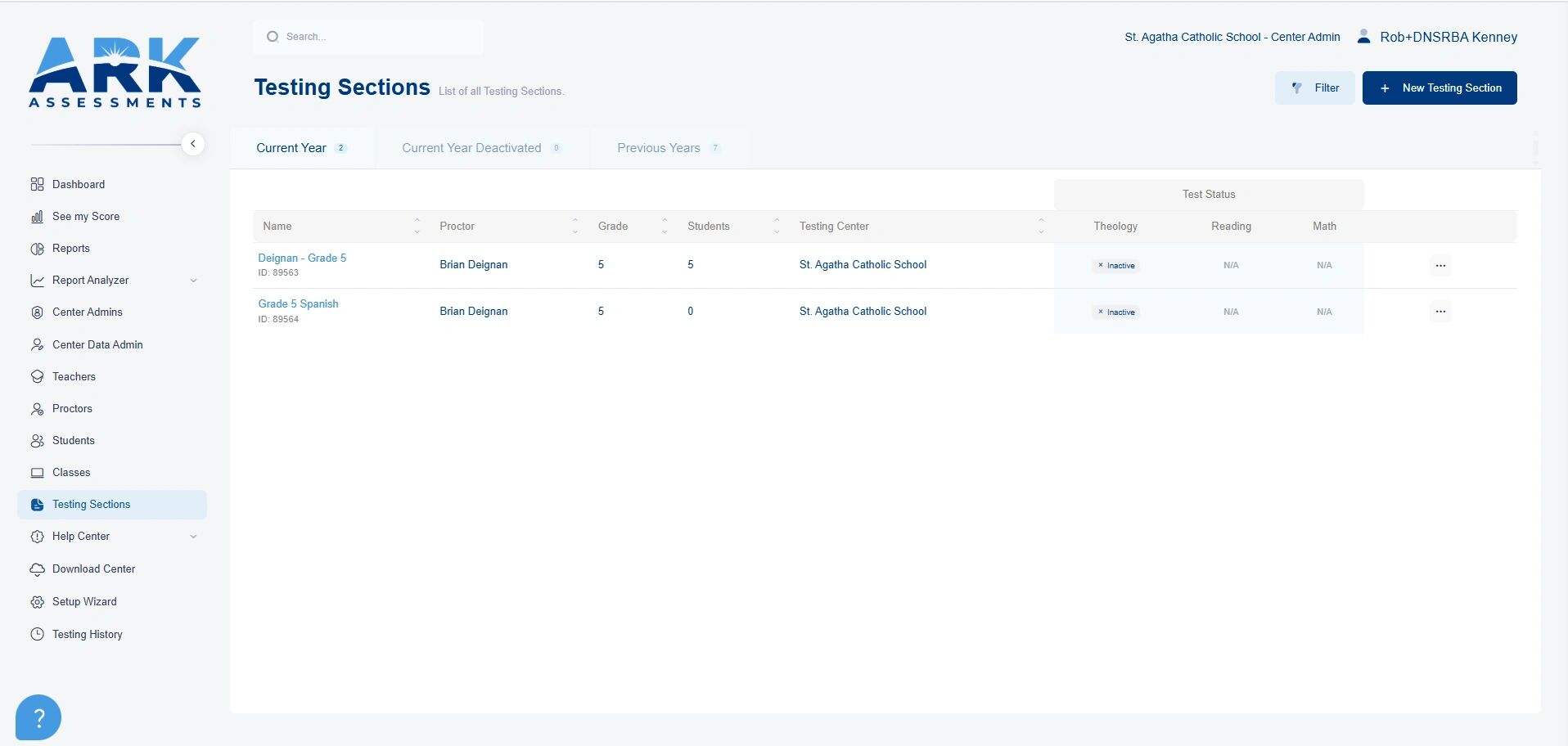Image resolution: width=1568 pixels, height=746 pixels.
Task: Click the Center Data Admin person icon
Action: click(37, 344)
